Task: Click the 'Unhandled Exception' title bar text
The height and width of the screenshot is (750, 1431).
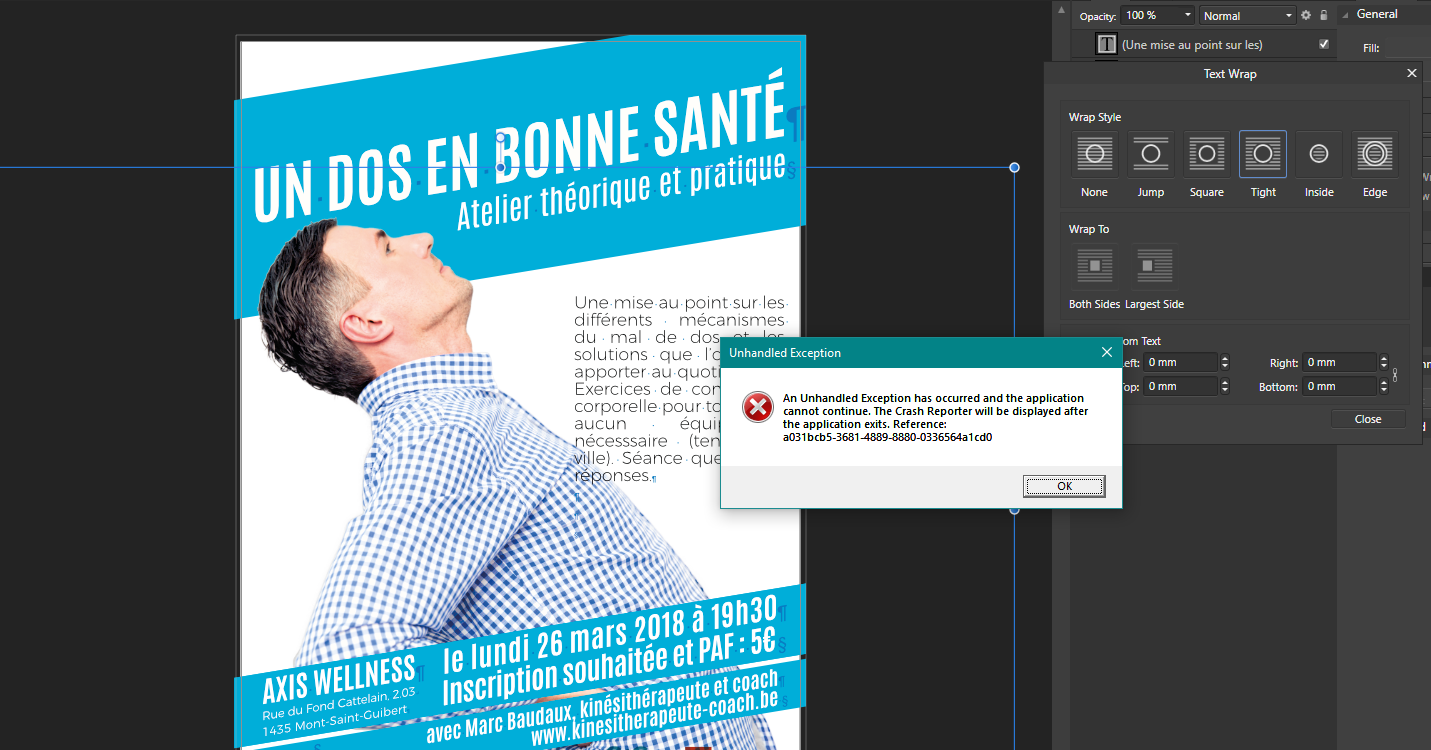Action: coord(785,353)
